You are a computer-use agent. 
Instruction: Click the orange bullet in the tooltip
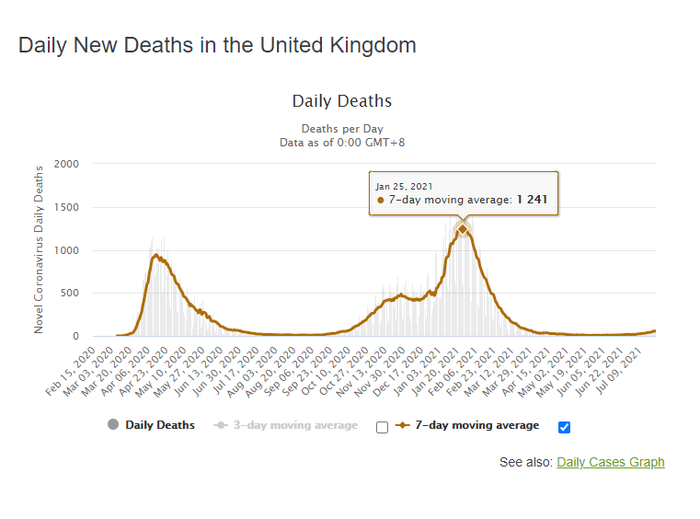point(381,201)
